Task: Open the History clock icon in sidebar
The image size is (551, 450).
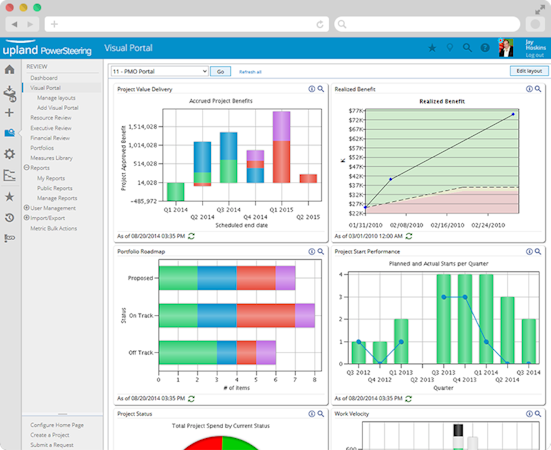Action: [9, 218]
